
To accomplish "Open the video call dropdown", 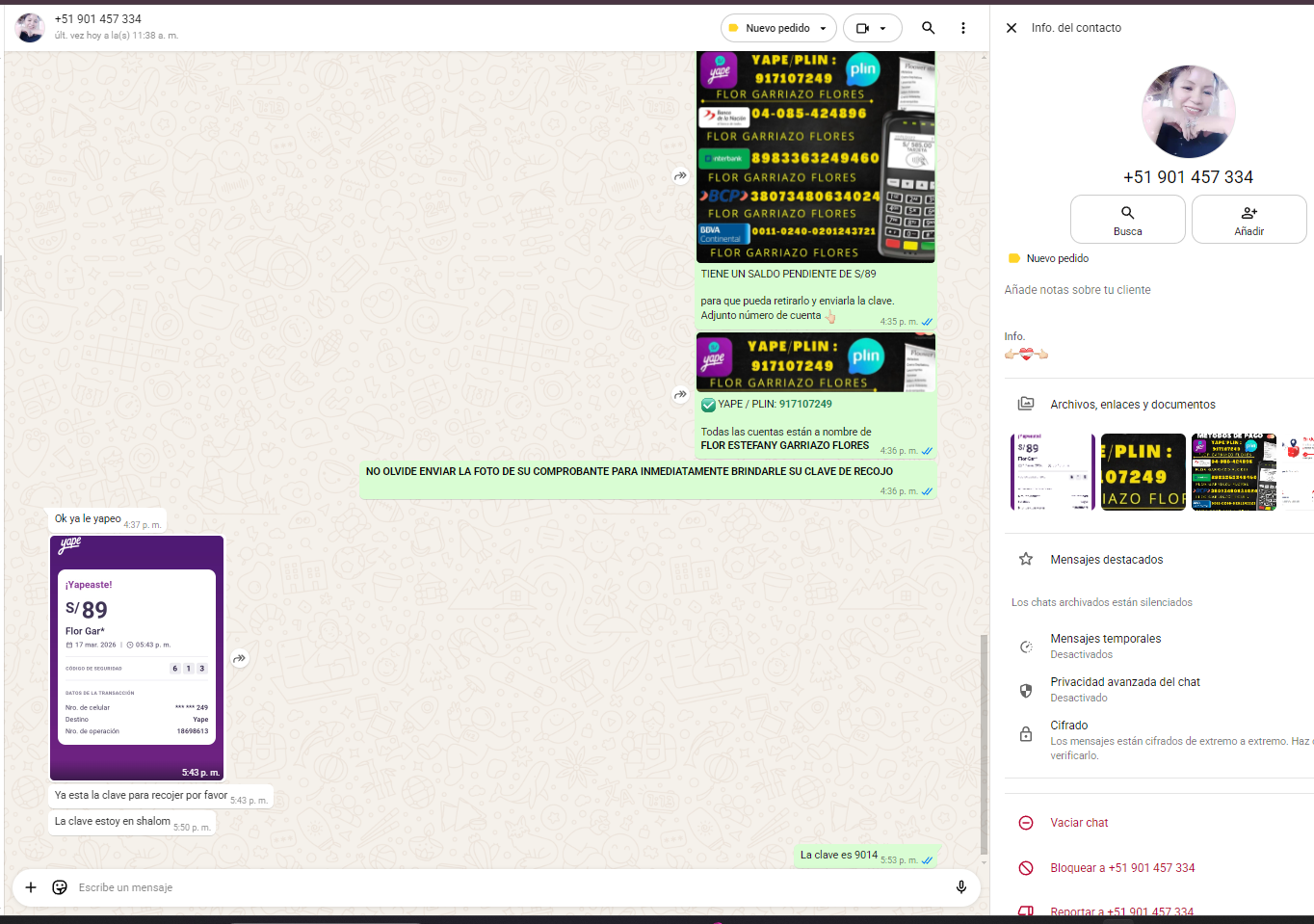I will point(872,28).
